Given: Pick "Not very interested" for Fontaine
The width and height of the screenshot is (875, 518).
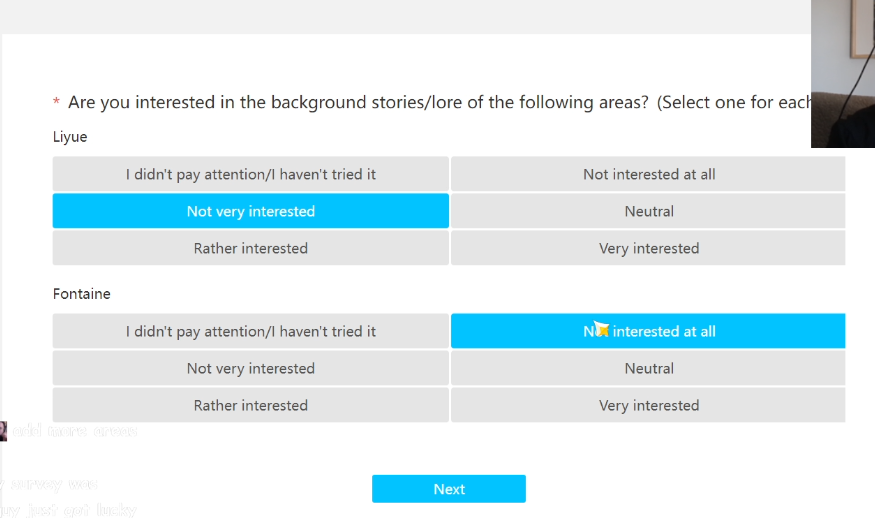Looking at the screenshot, I should pos(251,368).
